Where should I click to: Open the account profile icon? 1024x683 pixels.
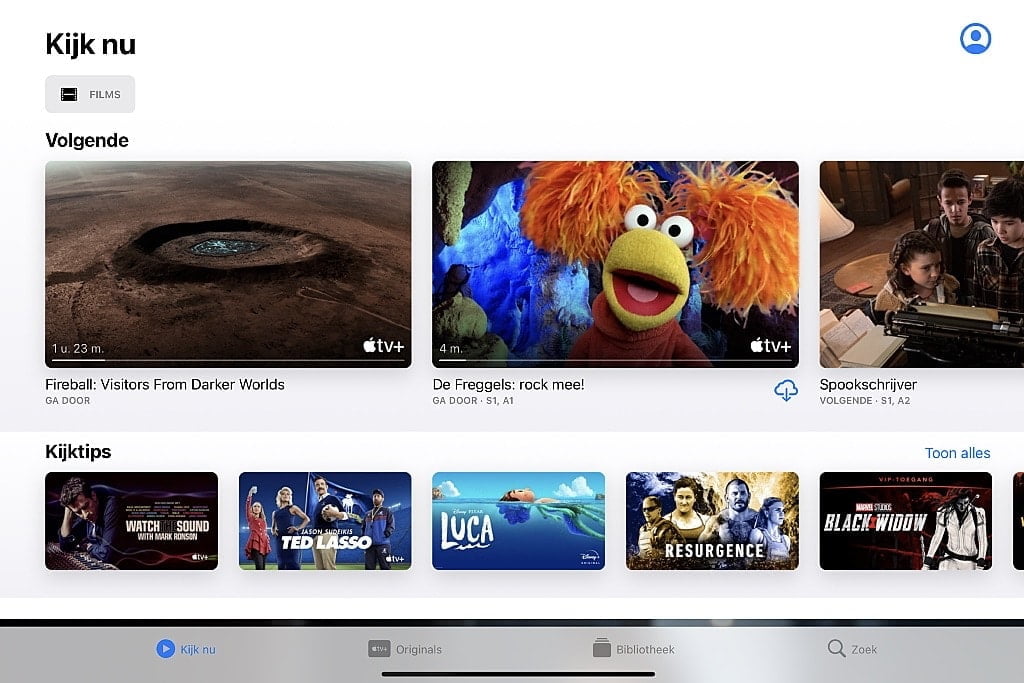coord(975,39)
